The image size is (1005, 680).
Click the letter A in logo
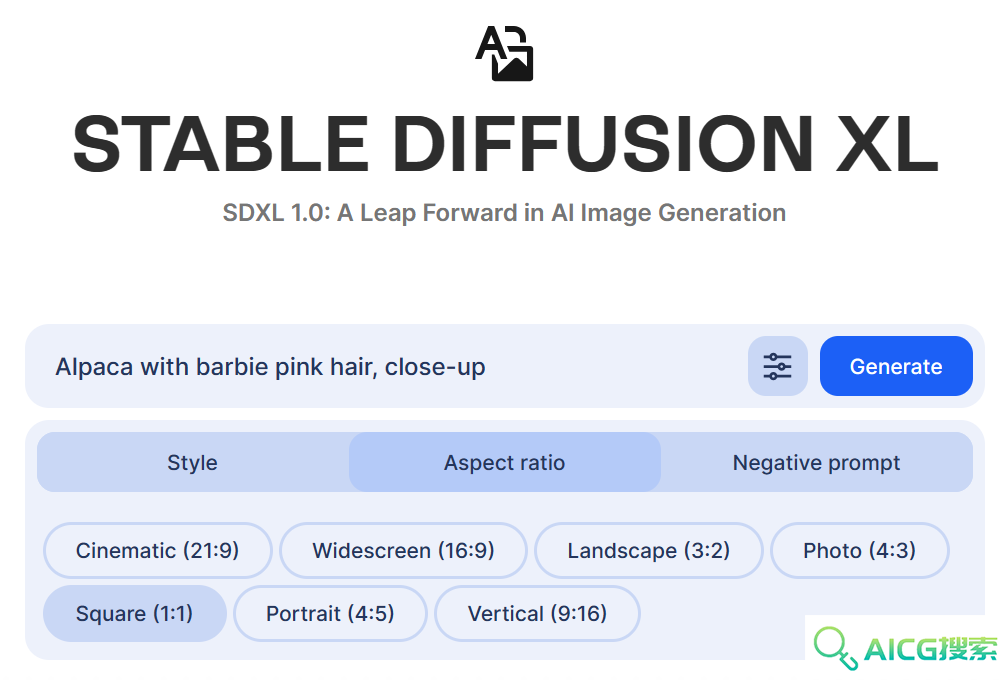(x=491, y=44)
